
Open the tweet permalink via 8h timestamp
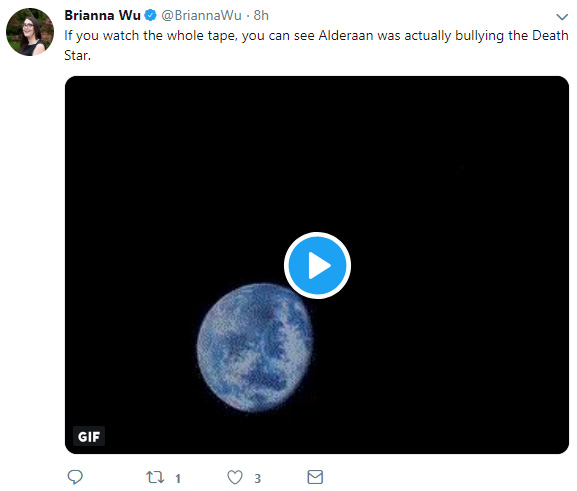tap(261, 15)
